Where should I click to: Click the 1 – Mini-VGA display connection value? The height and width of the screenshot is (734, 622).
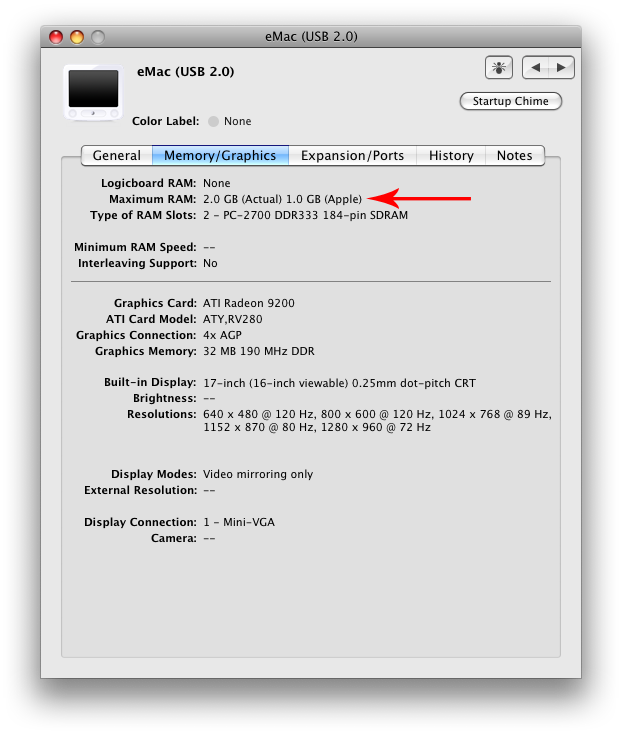pos(239,522)
